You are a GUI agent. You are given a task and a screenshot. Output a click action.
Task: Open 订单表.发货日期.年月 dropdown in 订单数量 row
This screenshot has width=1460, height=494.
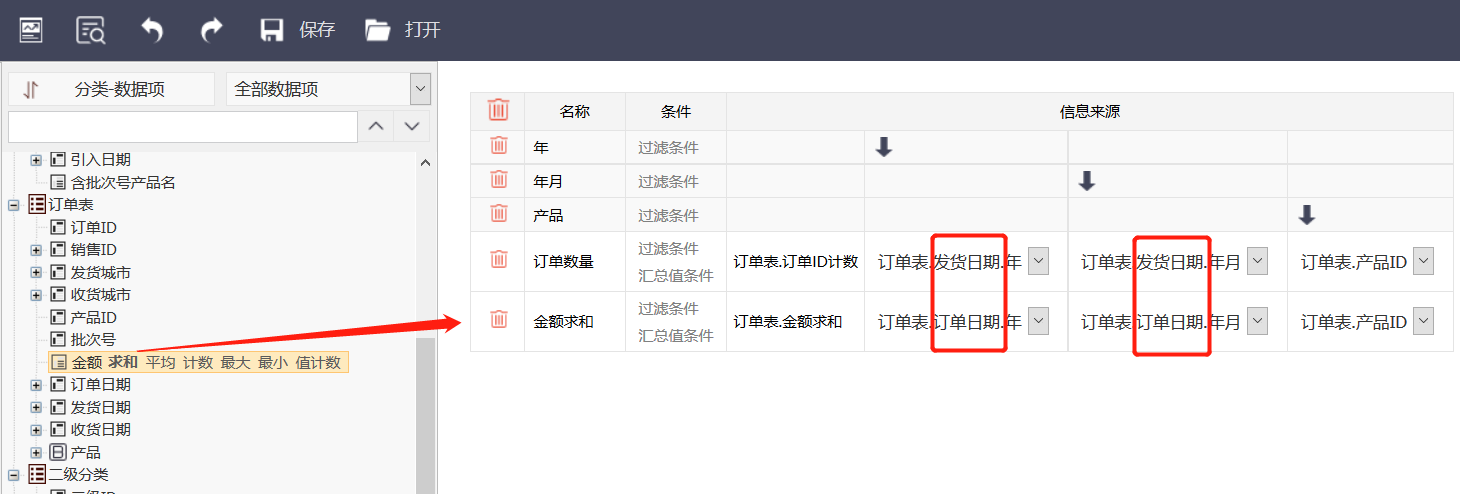coord(1257,261)
